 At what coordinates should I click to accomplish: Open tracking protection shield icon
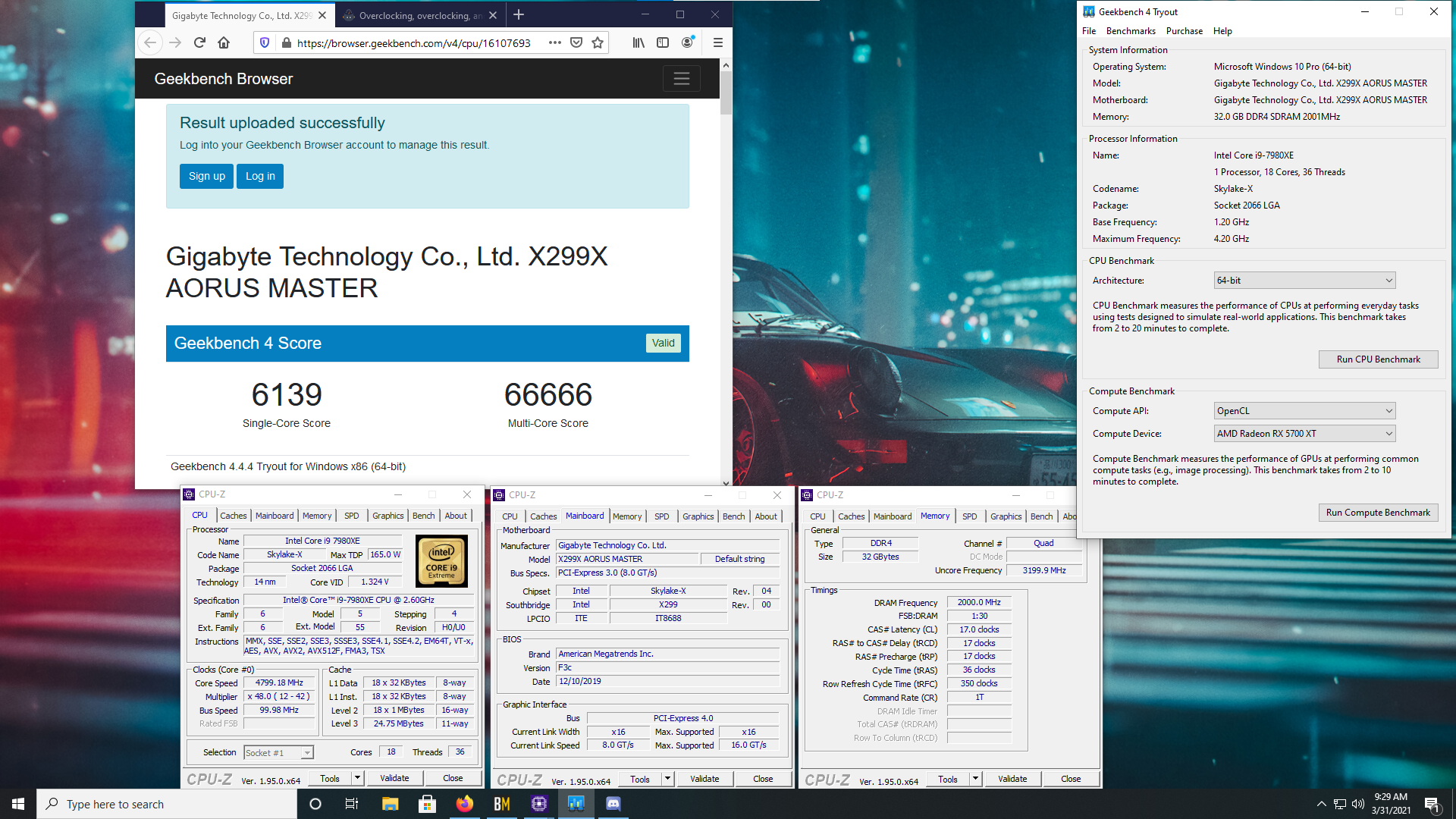265,43
